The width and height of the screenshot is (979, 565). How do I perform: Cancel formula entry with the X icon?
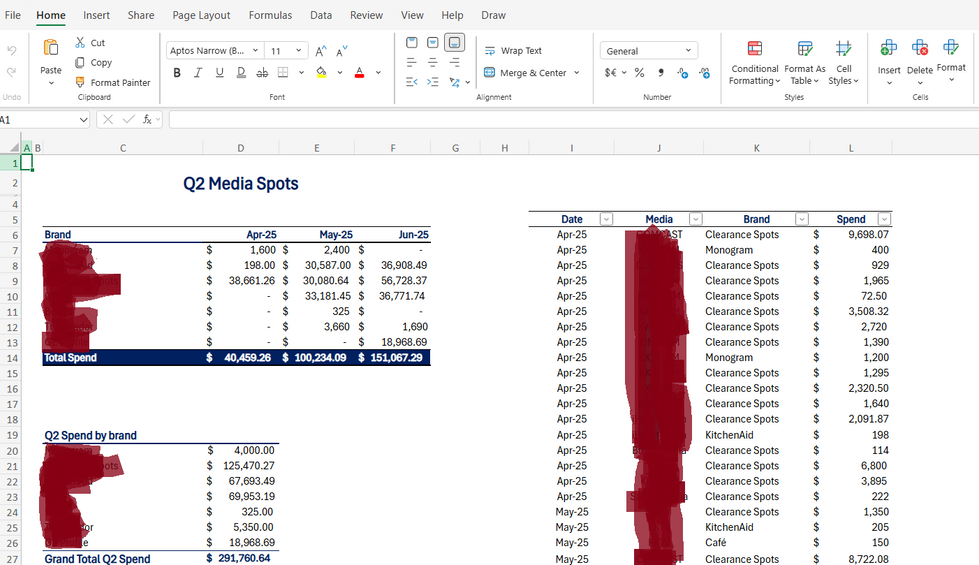coord(108,119)
